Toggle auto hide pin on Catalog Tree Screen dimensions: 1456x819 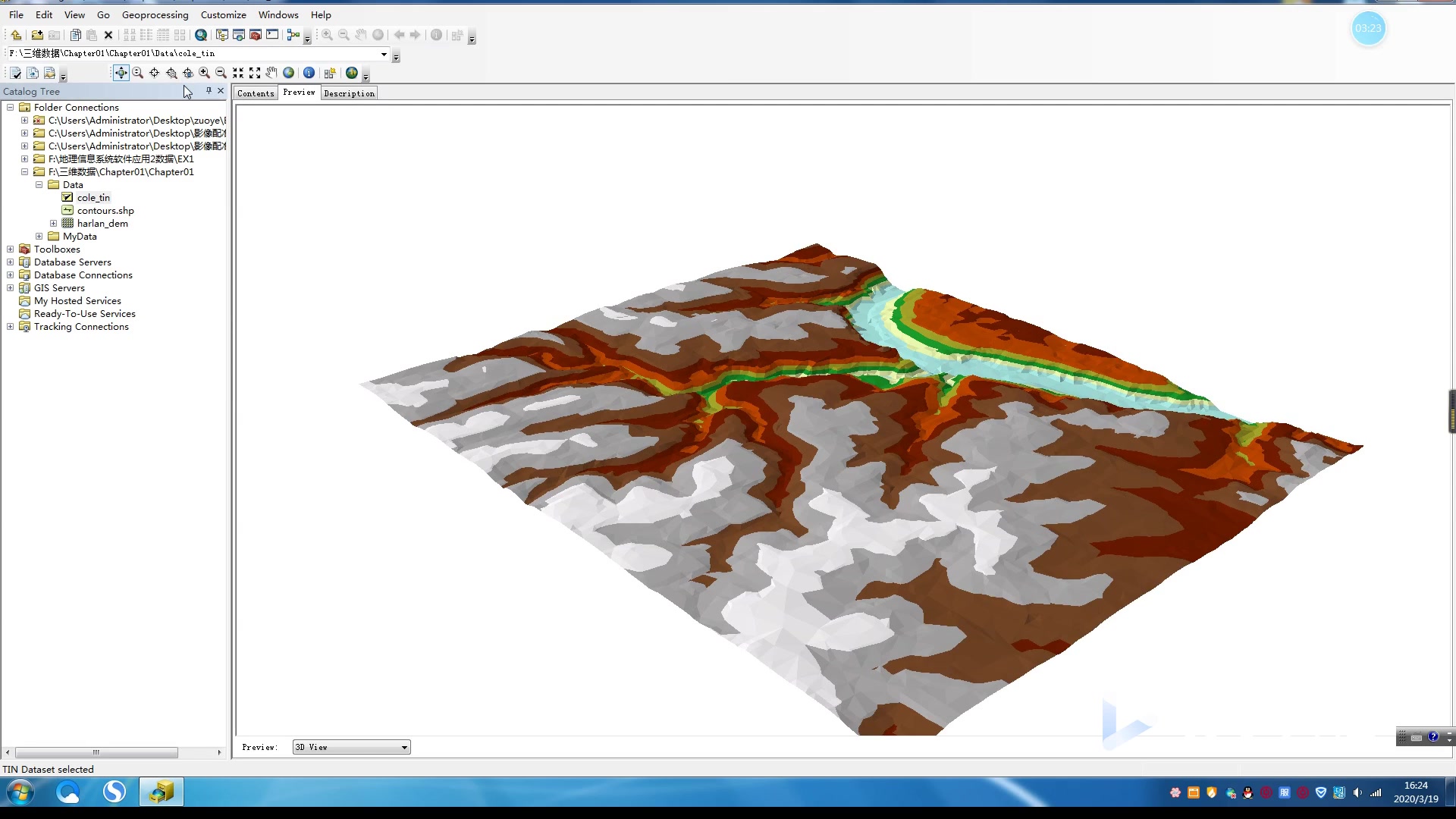click(x=209, y=91)
